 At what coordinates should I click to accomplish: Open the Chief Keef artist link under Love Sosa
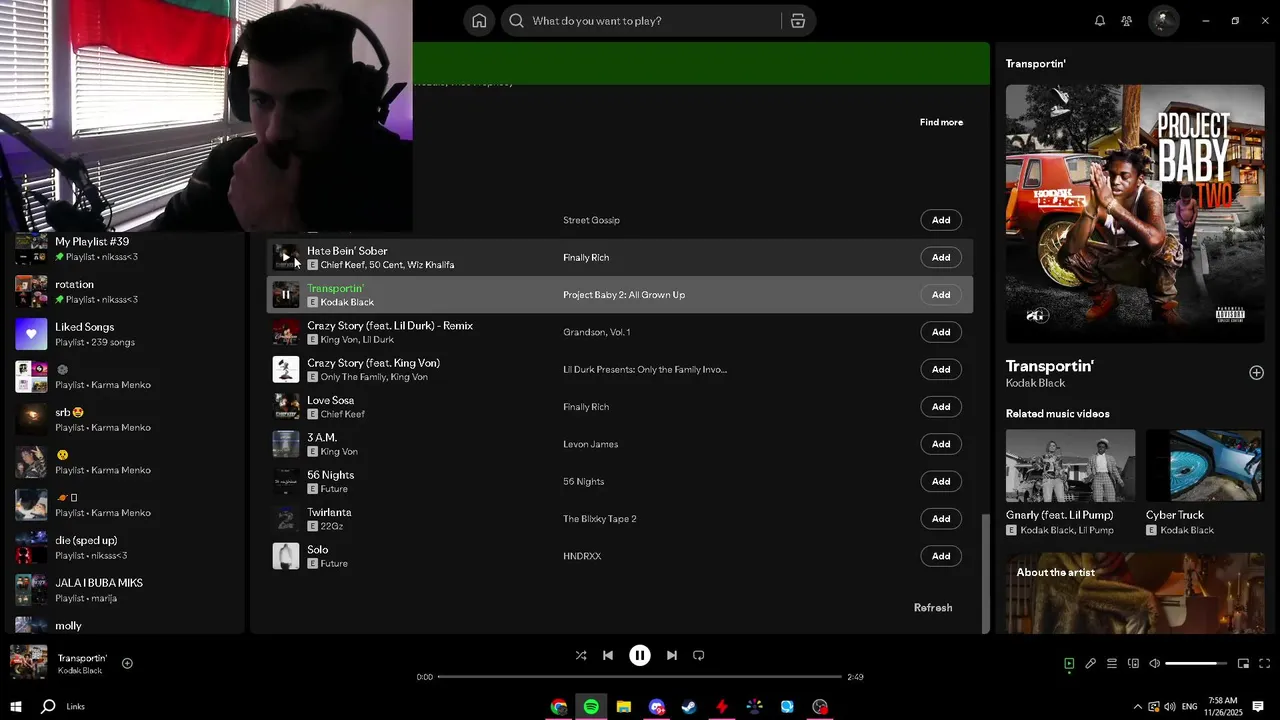tap(343, 414)
